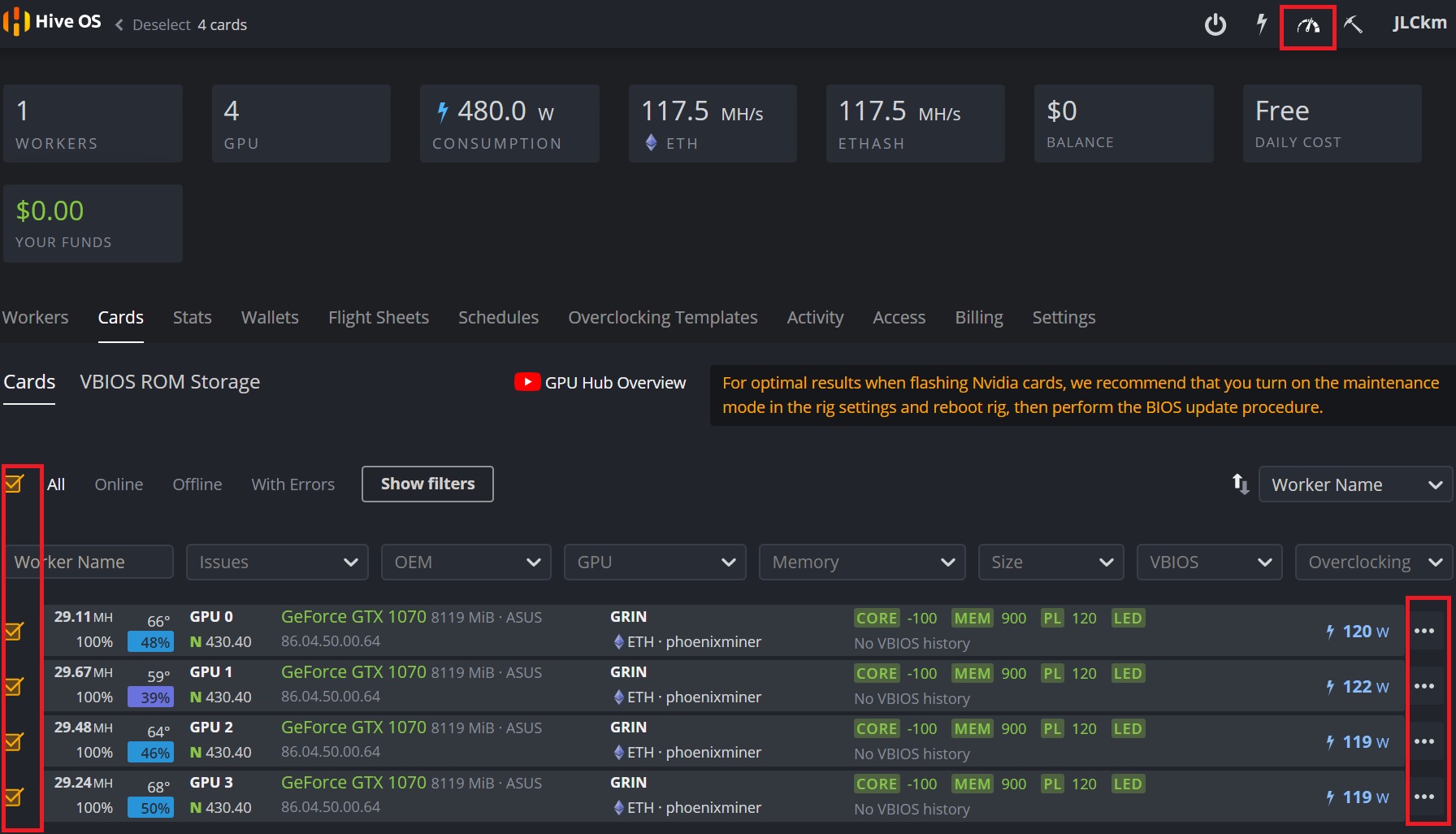This screenshot has height=834, width=1456.
Task: Expand the VBIOS filter dropdown
Action: tap(1210, 562)
